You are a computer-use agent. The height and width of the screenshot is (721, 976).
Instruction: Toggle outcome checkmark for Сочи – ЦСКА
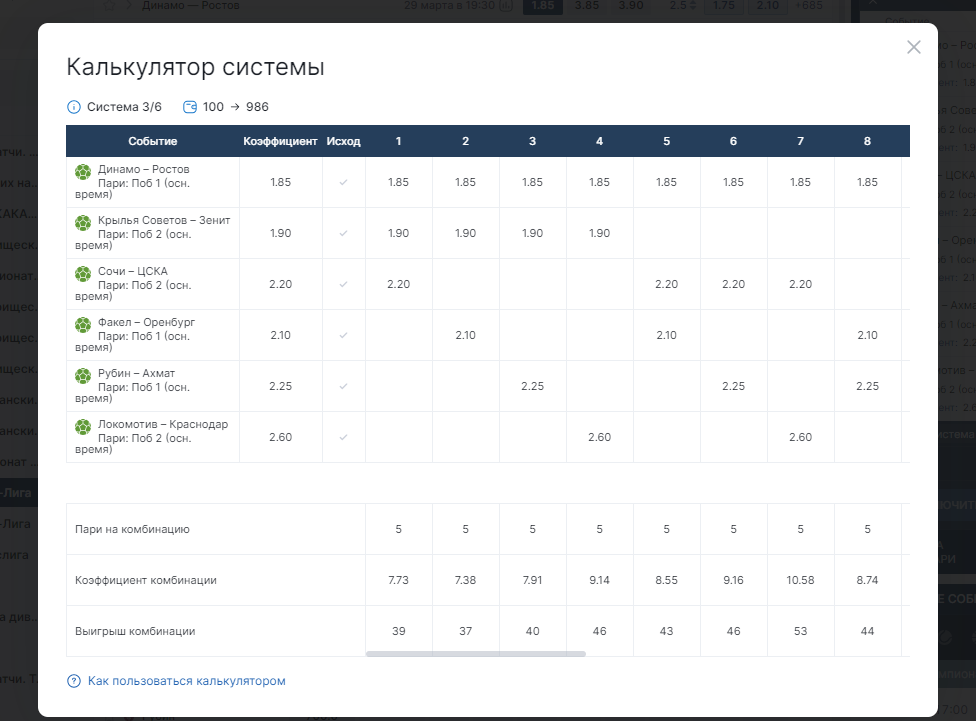(344, 285)
